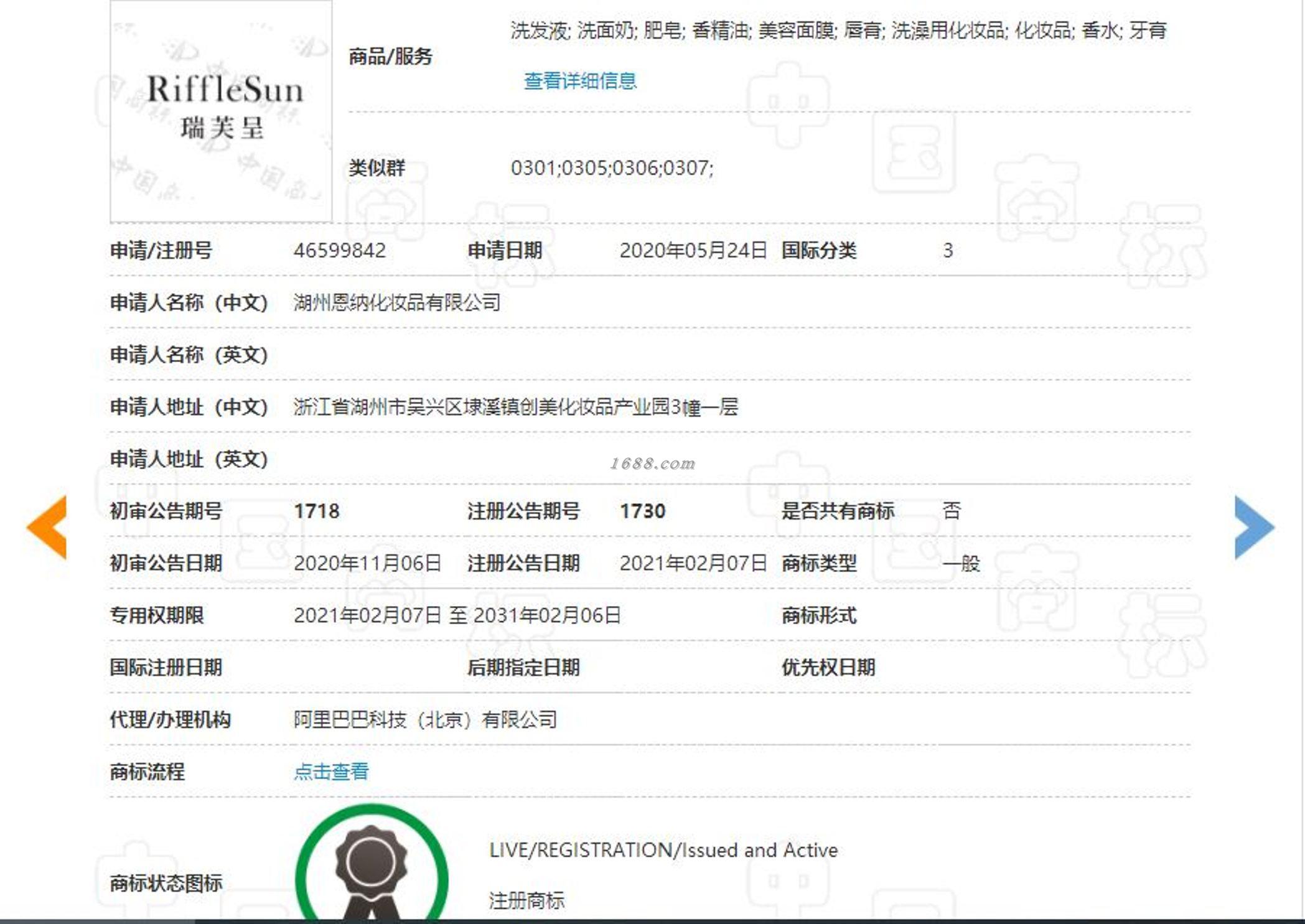The height and width of the screenshot is (924, 1305).
Task: Click registration announcement date 2021年02月07日
Action: coord(693,564)
